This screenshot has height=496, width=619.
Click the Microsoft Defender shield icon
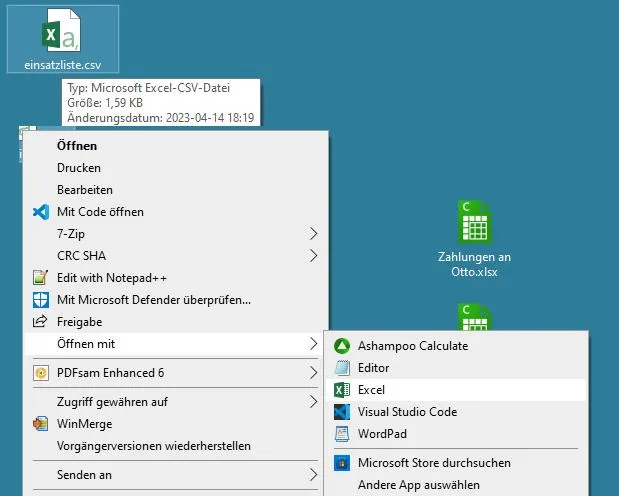(x=41, y=300)
